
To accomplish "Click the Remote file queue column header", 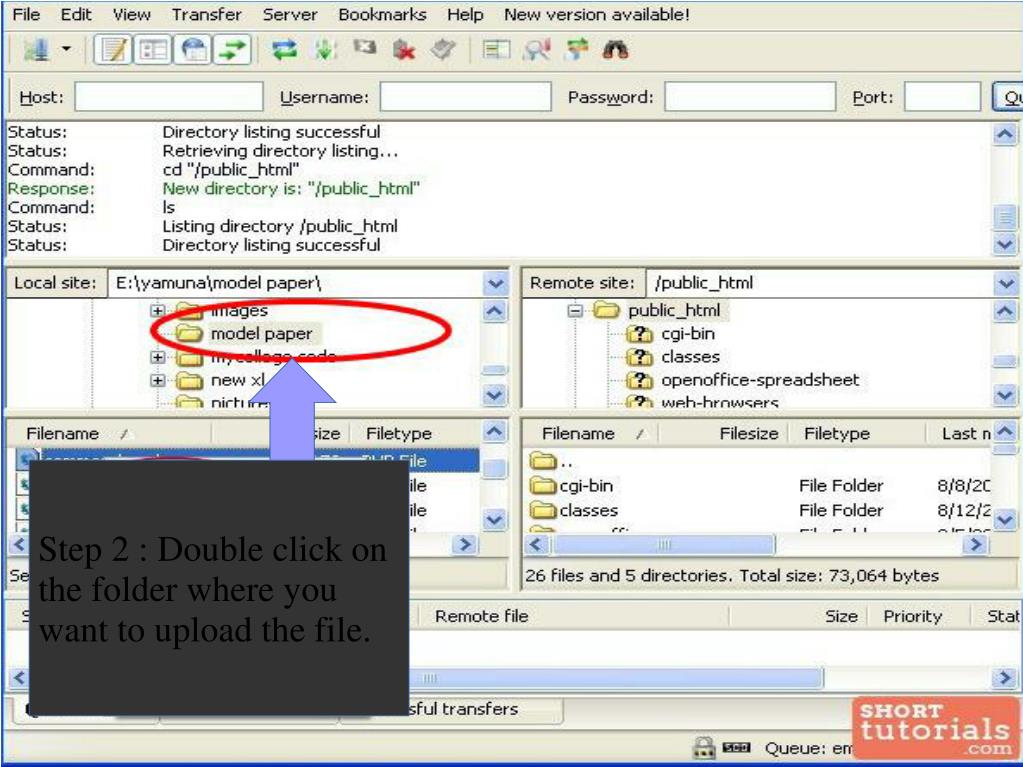I will click(481, 616).
